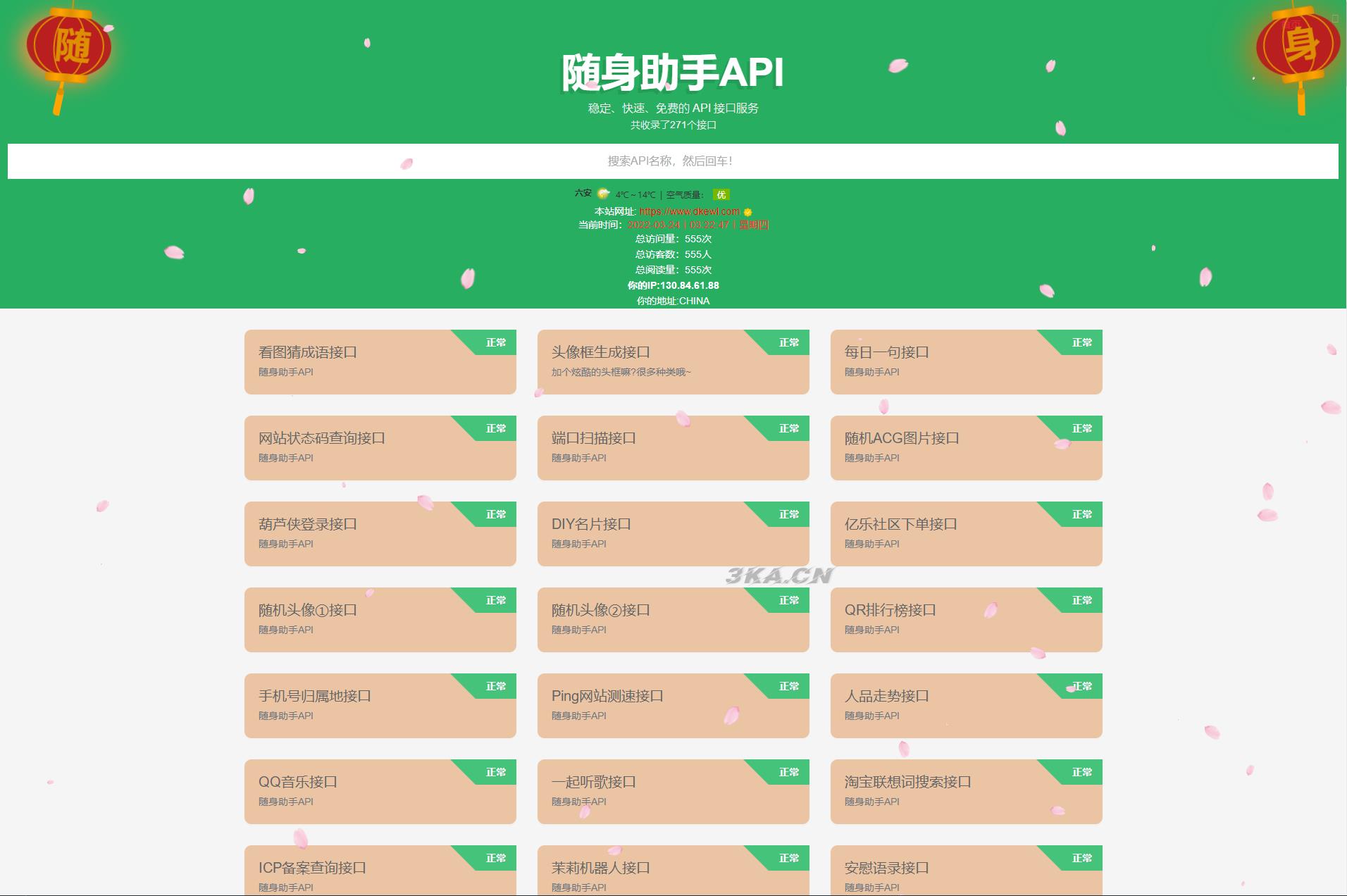
Task: Click the verification badge beside the website URL
Action: pos(748,211)
